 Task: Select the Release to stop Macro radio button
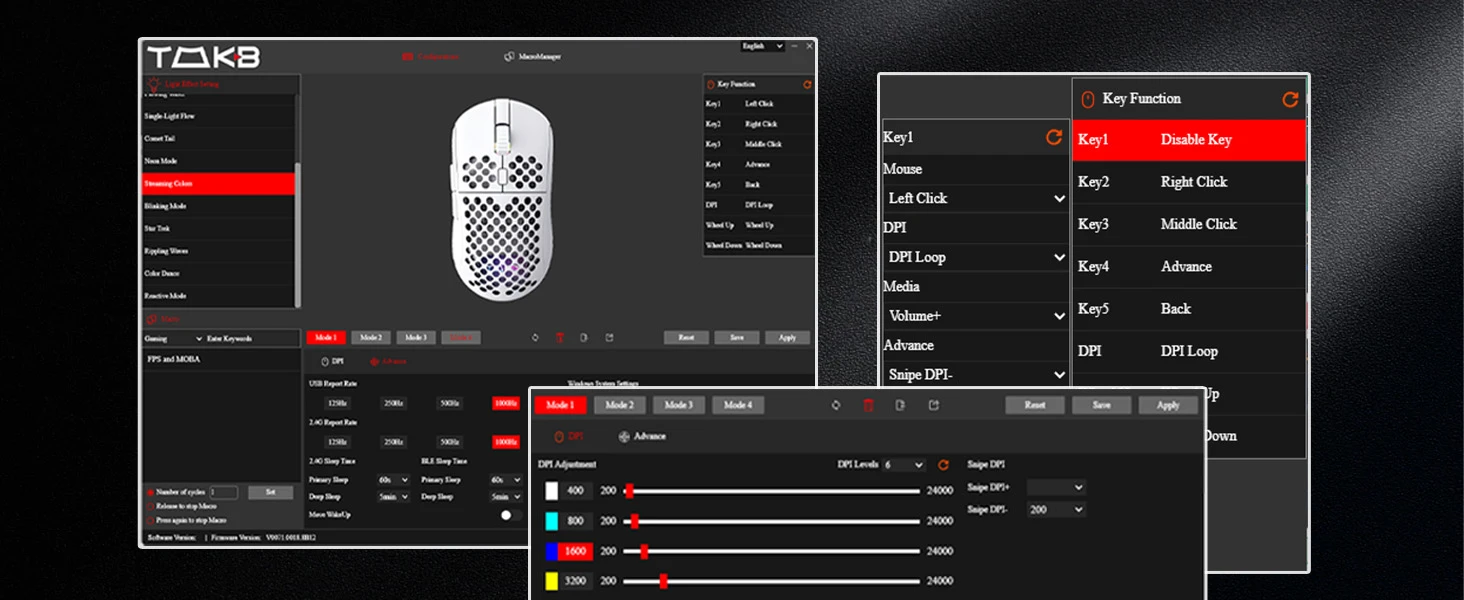151,506
